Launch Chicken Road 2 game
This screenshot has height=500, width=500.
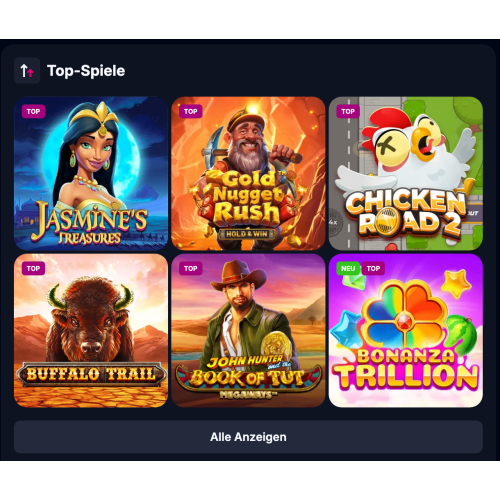point(406,173)
